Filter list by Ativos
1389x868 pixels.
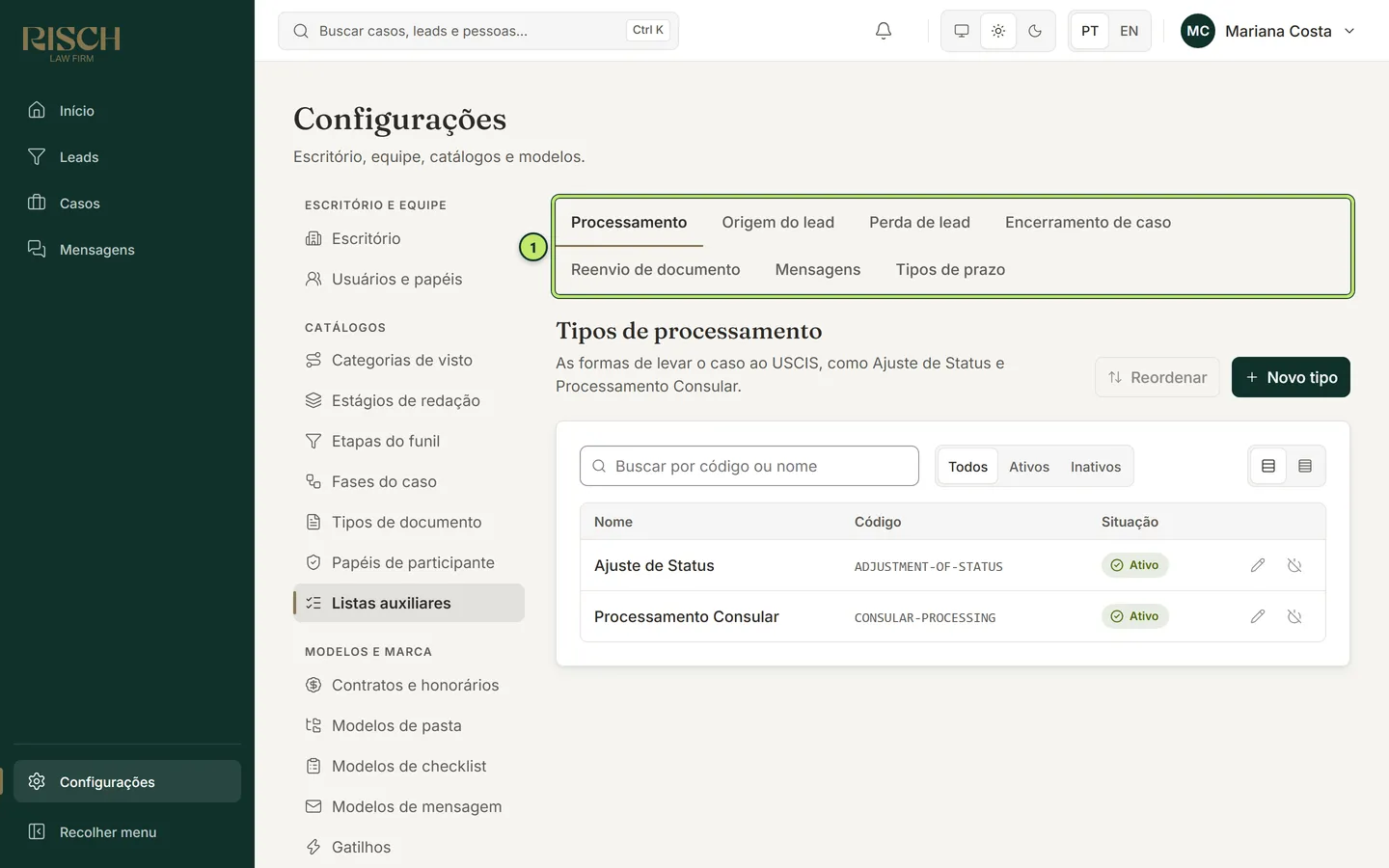tap(1028, 467)
